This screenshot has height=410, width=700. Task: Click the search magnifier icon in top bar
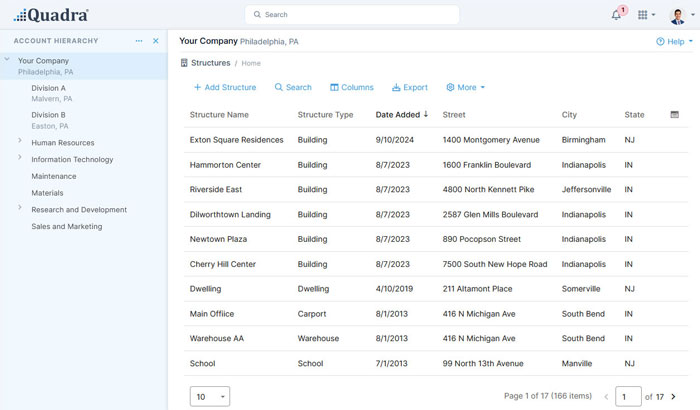point(257,14)
